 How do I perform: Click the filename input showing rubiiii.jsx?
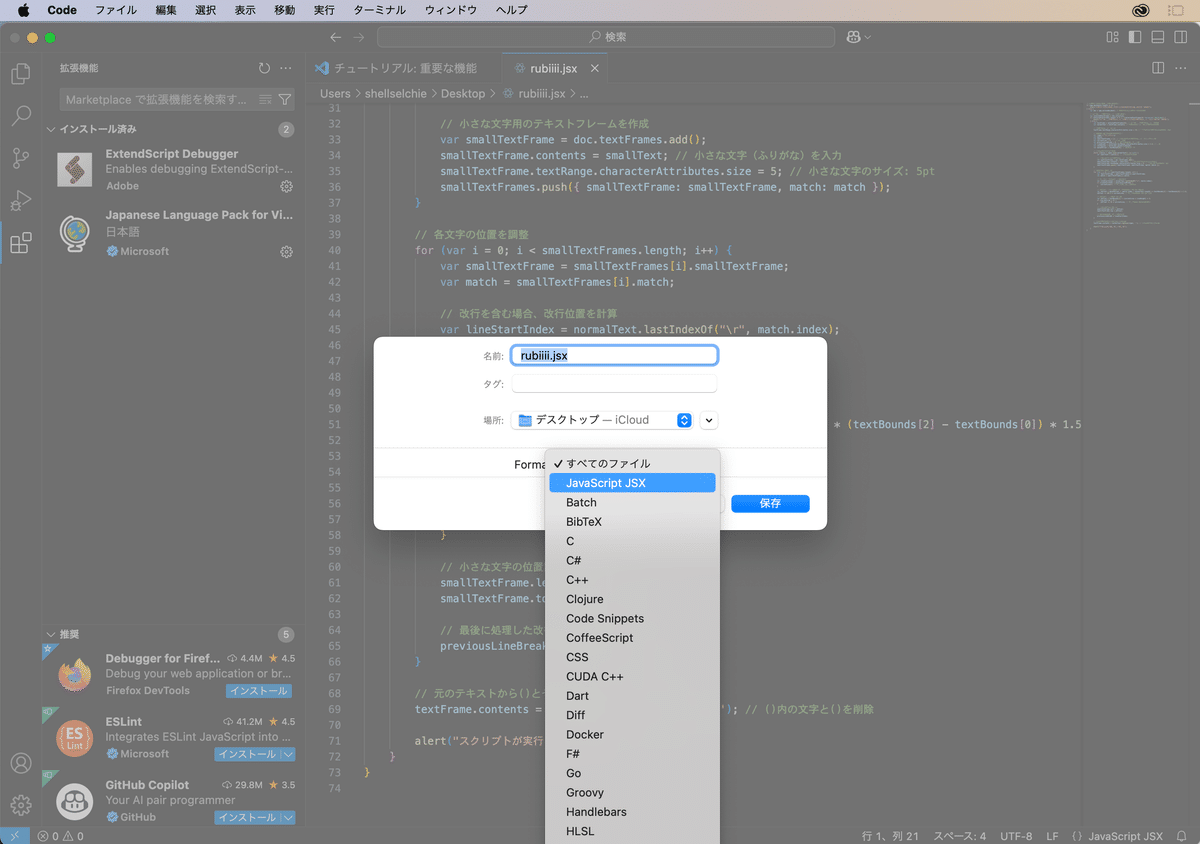(x=613, y=355)
